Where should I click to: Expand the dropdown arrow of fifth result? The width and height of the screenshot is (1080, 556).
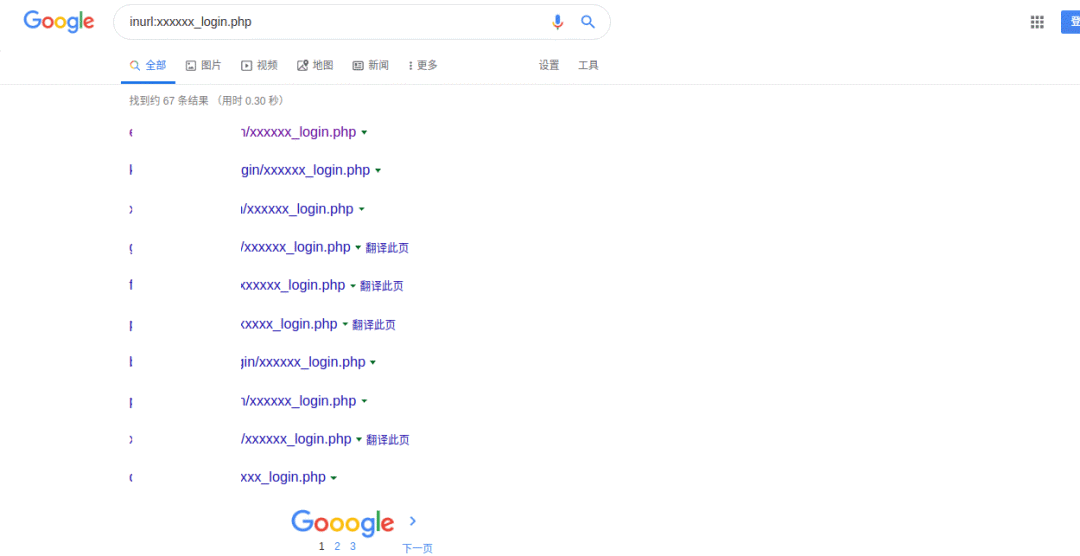point(353,286)
